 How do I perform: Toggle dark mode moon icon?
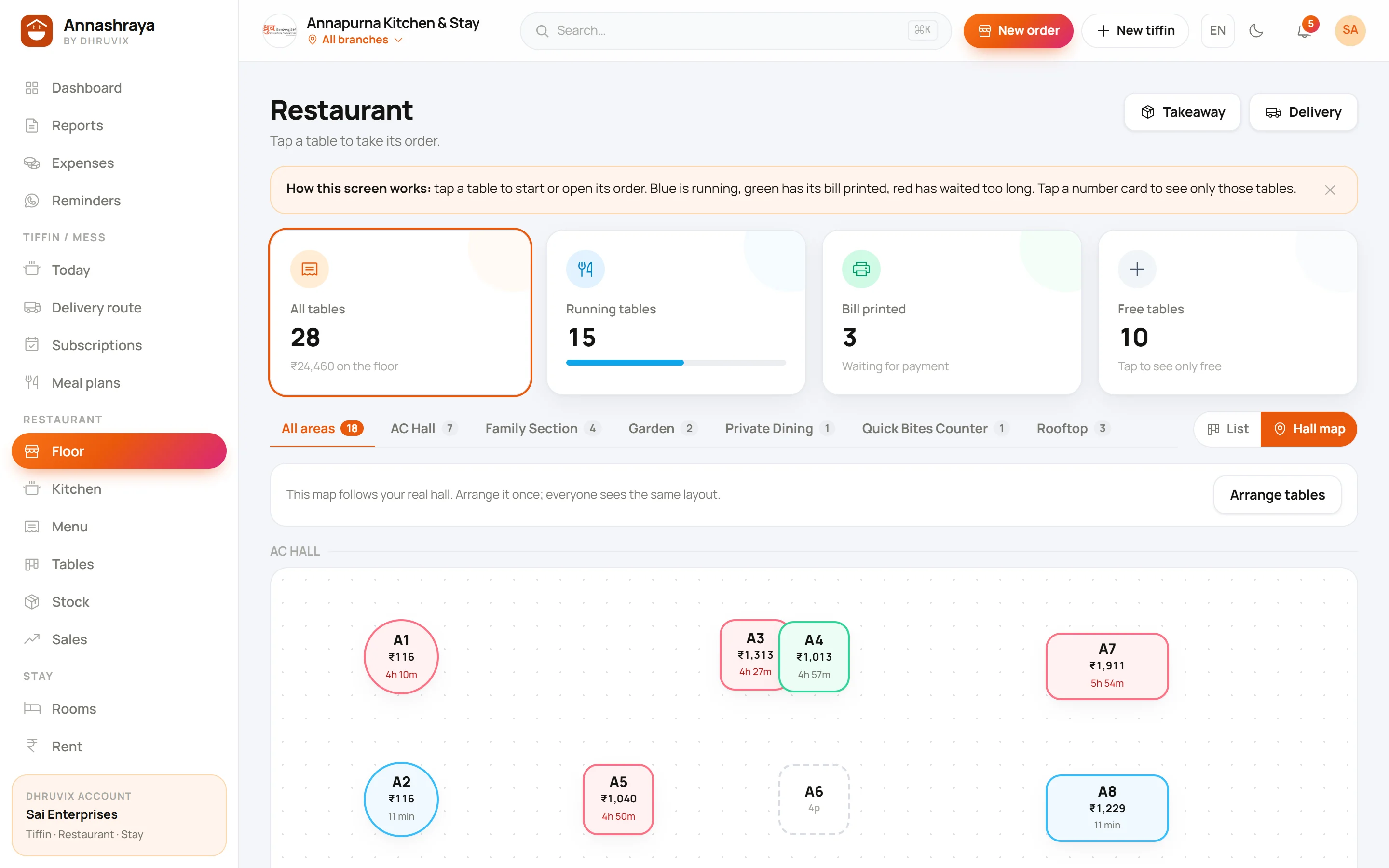click(x=1256, y=30)
